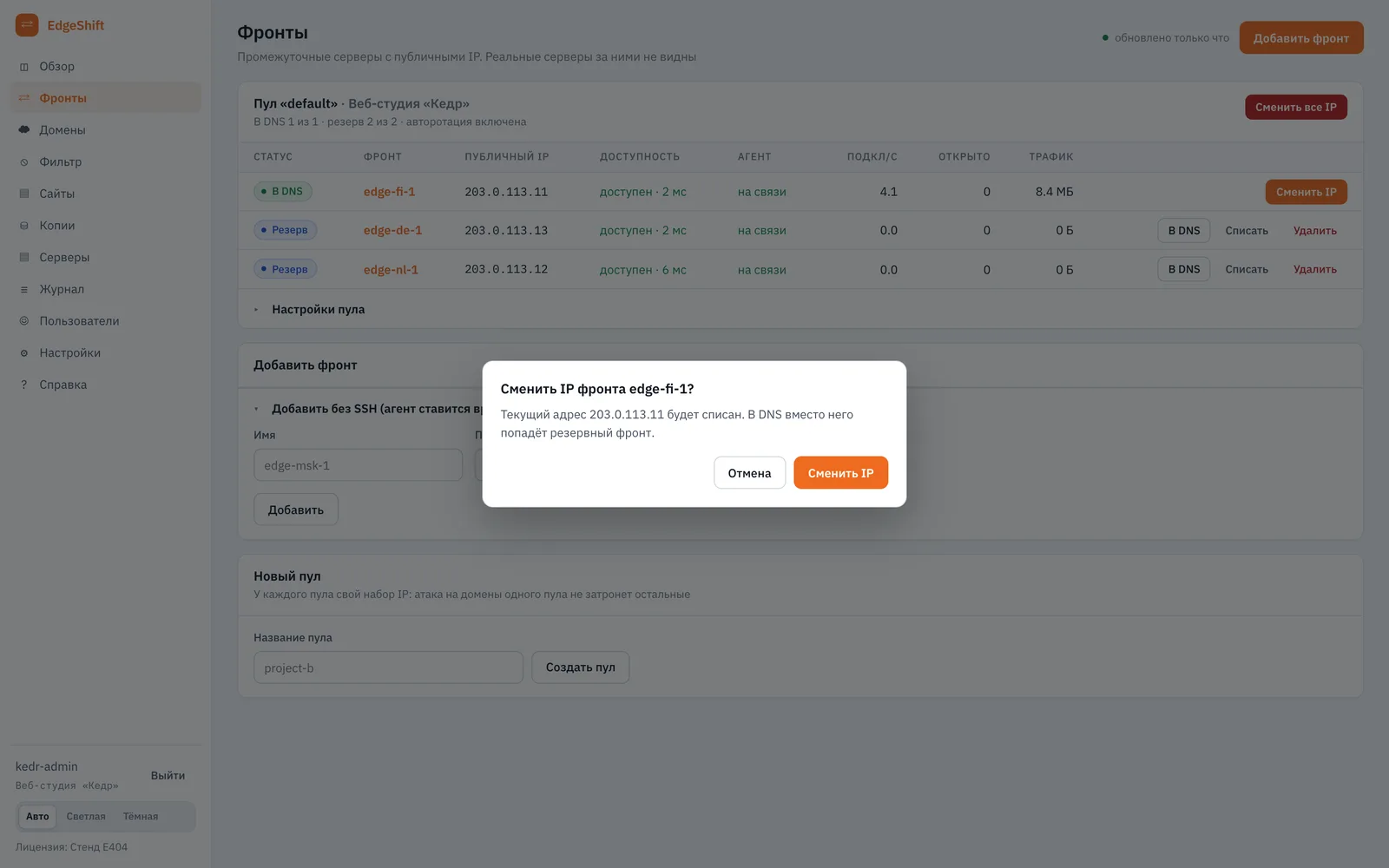Click the Сменить все IP button
The image size is (1389, 868).
pyautogui.click(x=1295, y=108)
